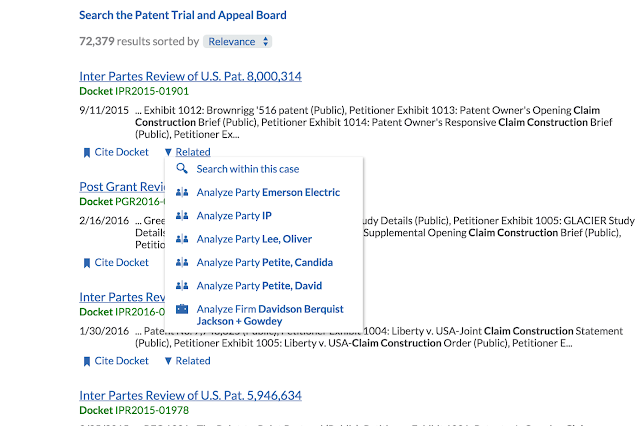Expand Related under the 1/30/2016 result
The image size is (640, 426).
point(188,361)
